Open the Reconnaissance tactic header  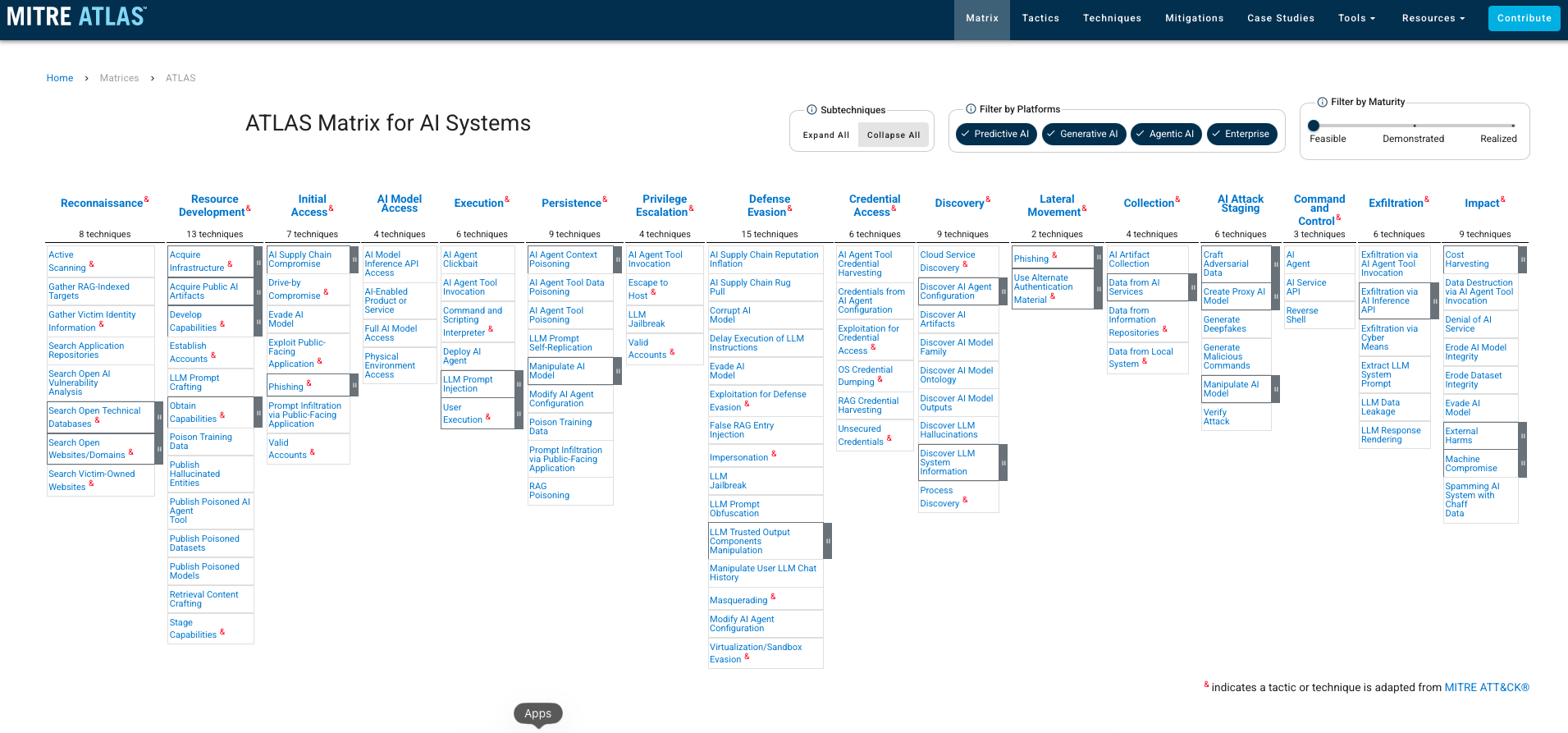[x=102, y=204]
